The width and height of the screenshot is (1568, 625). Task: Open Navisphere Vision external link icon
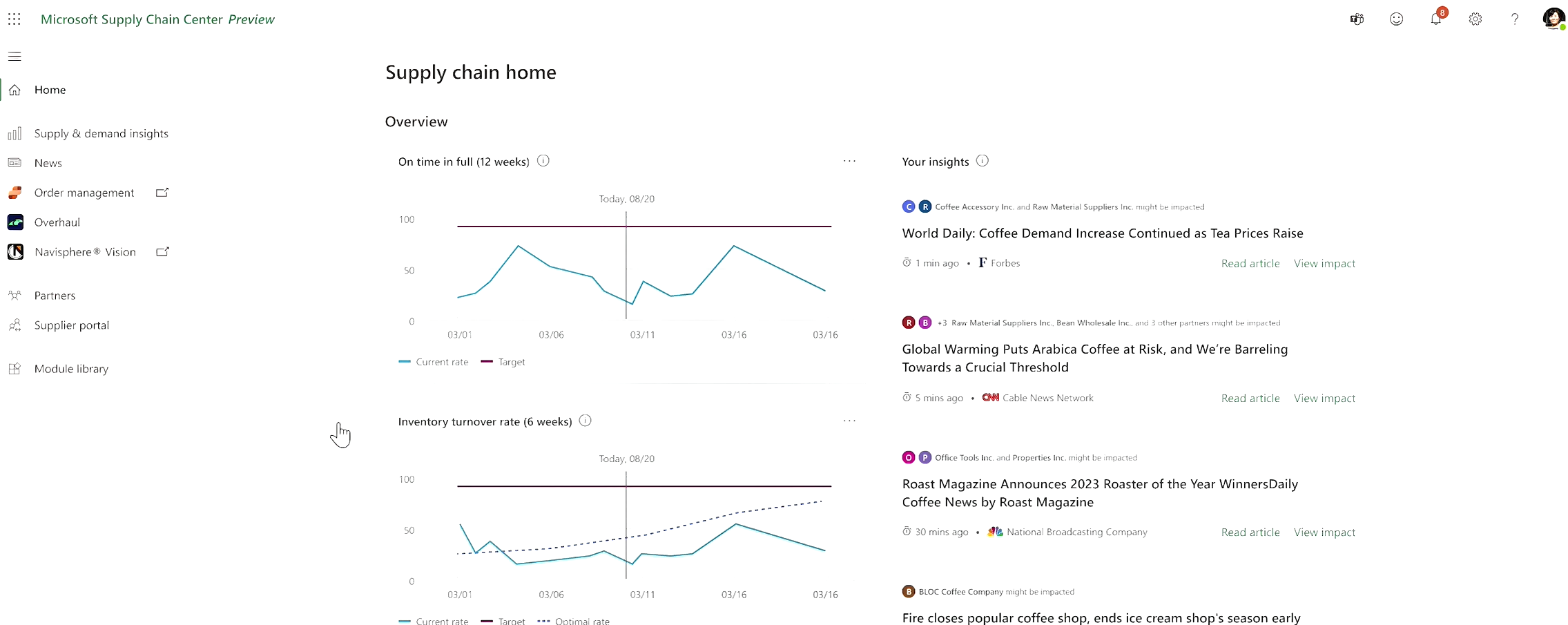[x=162, y=252]
